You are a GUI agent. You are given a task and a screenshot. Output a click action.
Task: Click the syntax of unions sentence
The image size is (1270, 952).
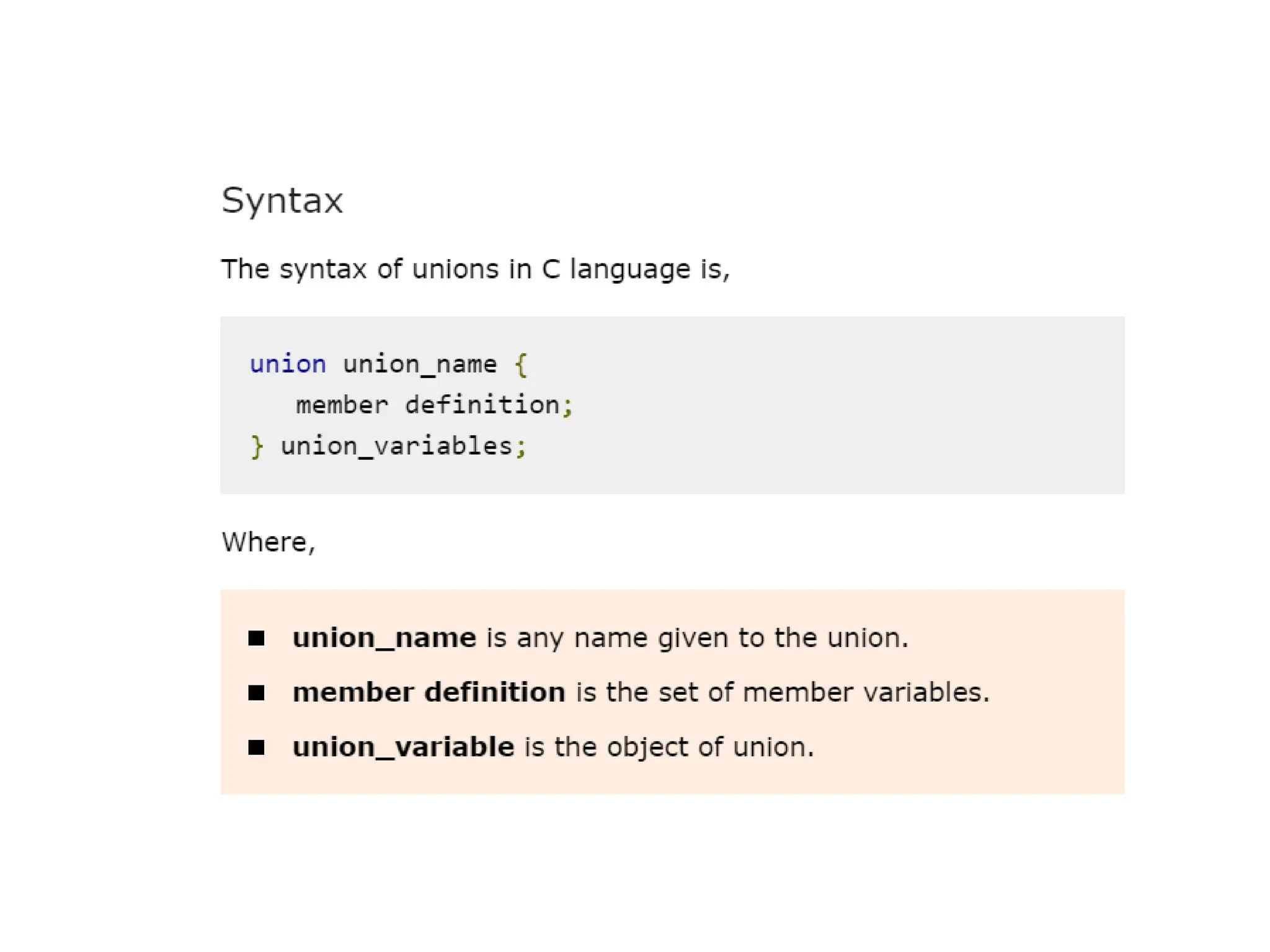pos(475,269)
